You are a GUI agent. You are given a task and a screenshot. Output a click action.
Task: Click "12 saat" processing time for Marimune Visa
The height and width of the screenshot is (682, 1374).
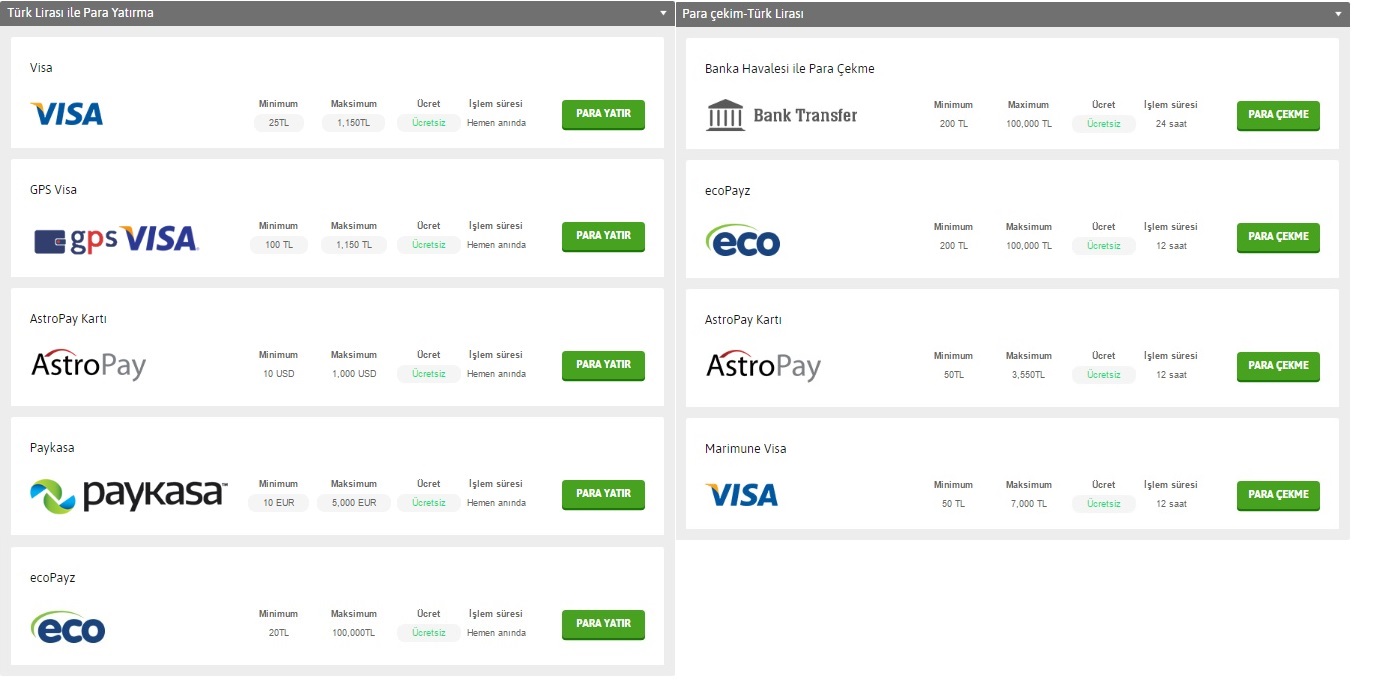[1171, 504]
